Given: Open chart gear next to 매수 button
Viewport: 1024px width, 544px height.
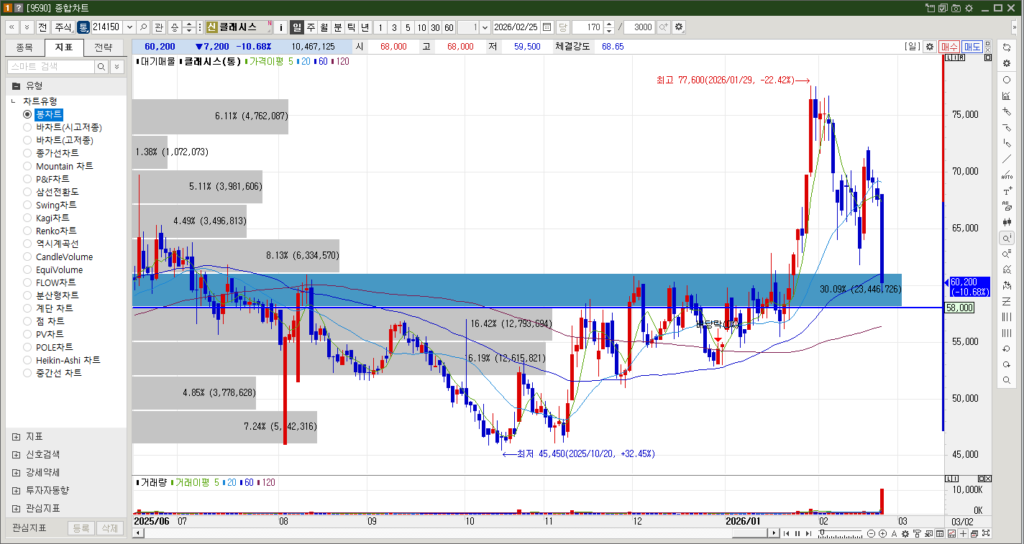Looking at the screenshot, I should [929, 47].
